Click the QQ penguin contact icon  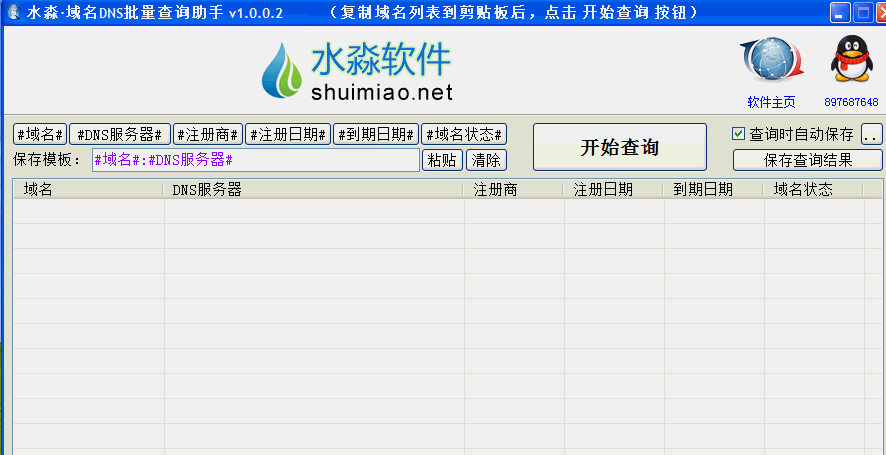click(x=851, y=59)
